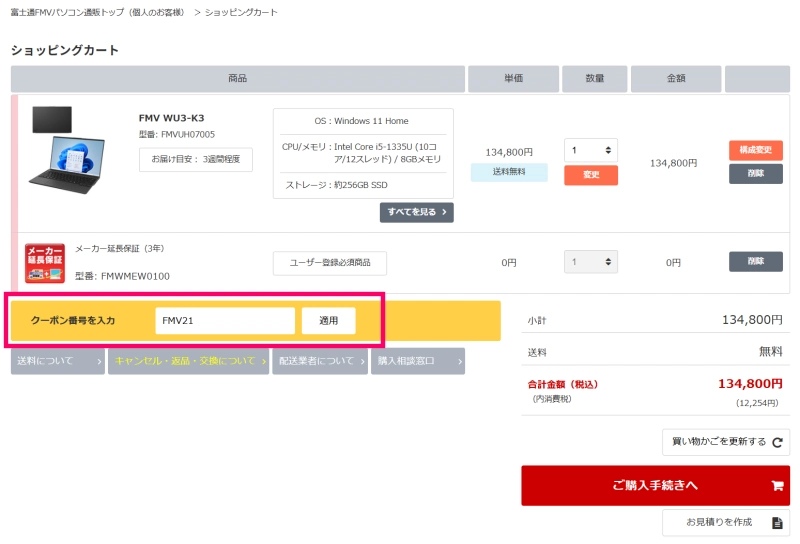Click the 送料無料 badge
The image size is (800, 544).
pyautogui.click(x=509, y=172)
